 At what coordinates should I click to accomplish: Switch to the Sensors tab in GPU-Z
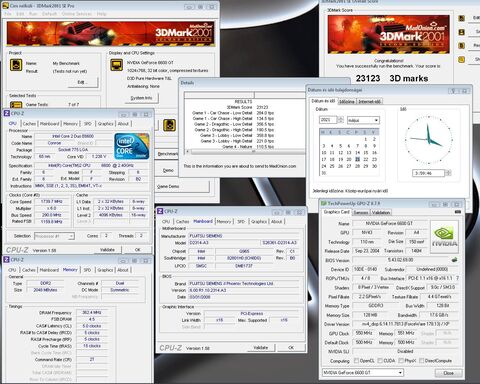(361, 212)
